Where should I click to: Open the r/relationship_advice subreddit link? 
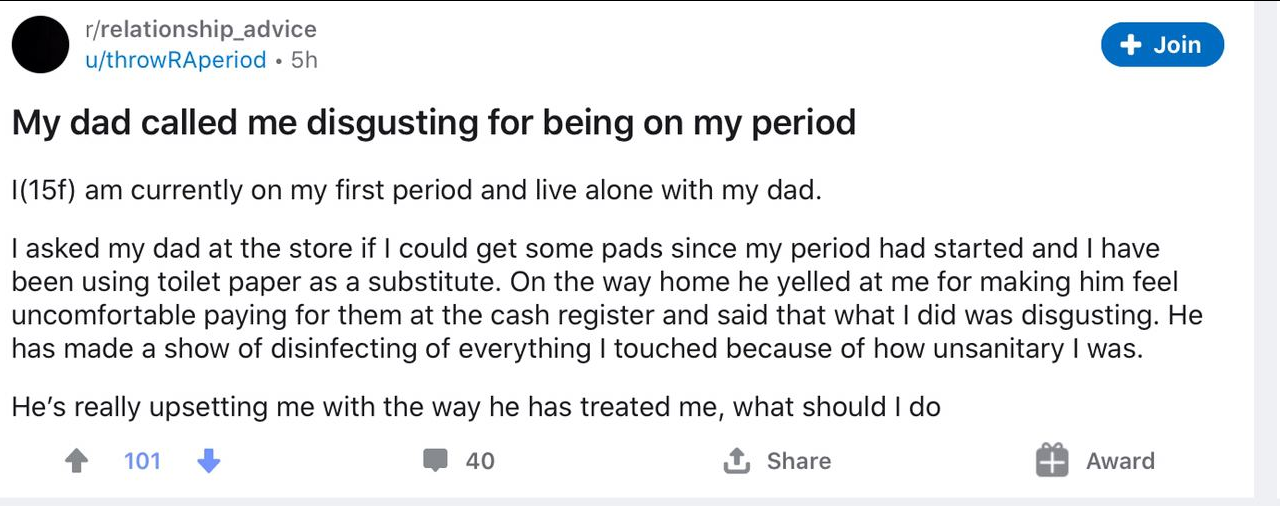pos(201,30)
